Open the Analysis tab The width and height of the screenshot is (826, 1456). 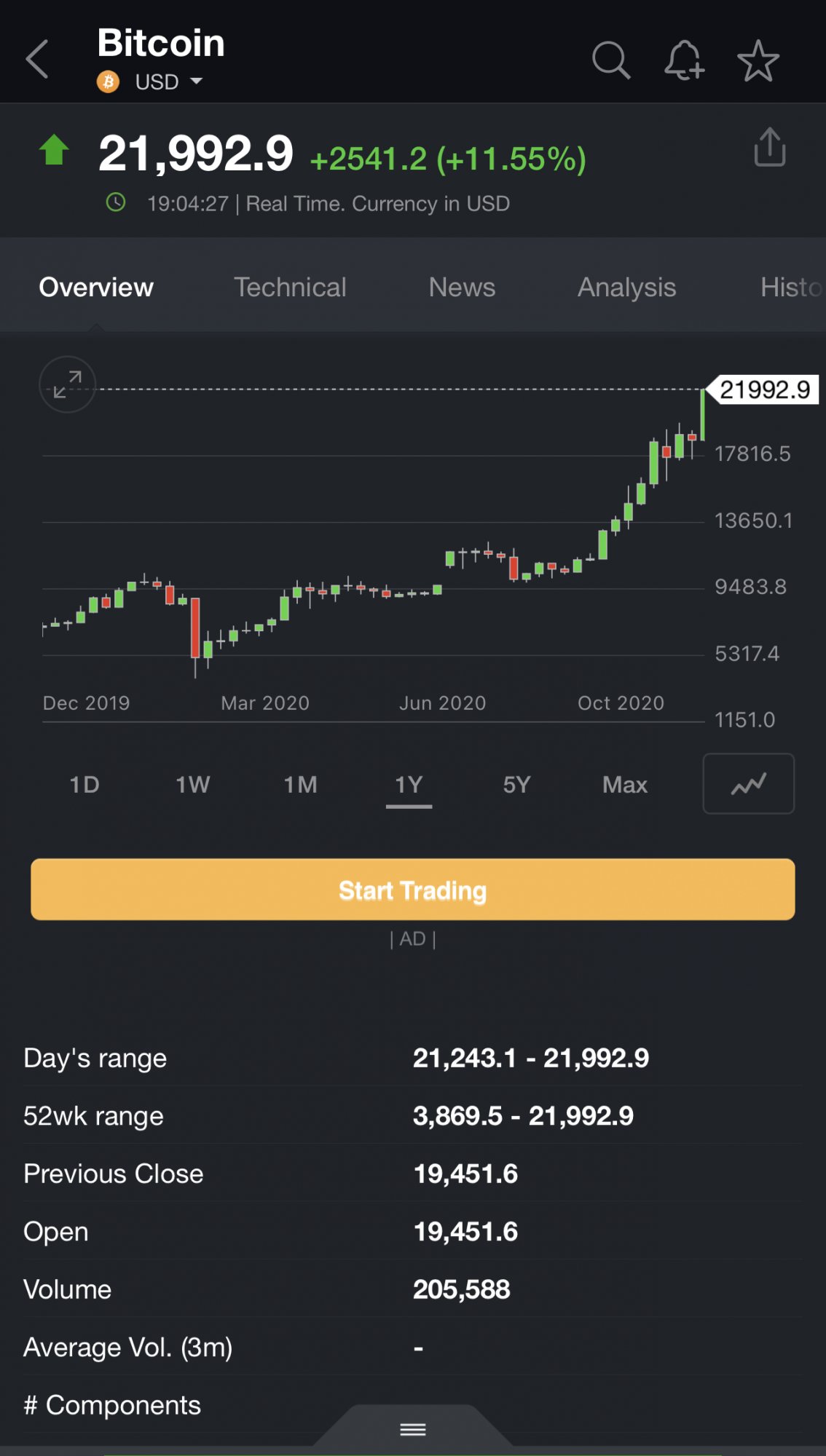pos(626,288)
